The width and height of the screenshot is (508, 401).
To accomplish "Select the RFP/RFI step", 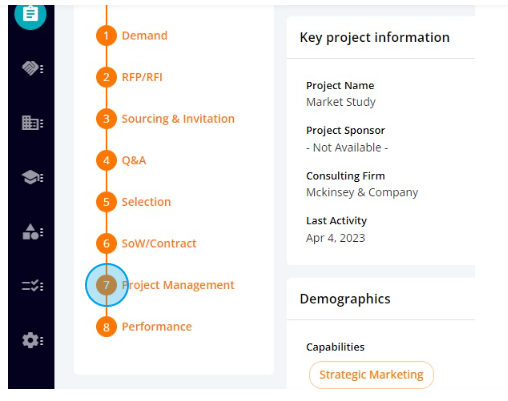I will click(x=142, y=77).
